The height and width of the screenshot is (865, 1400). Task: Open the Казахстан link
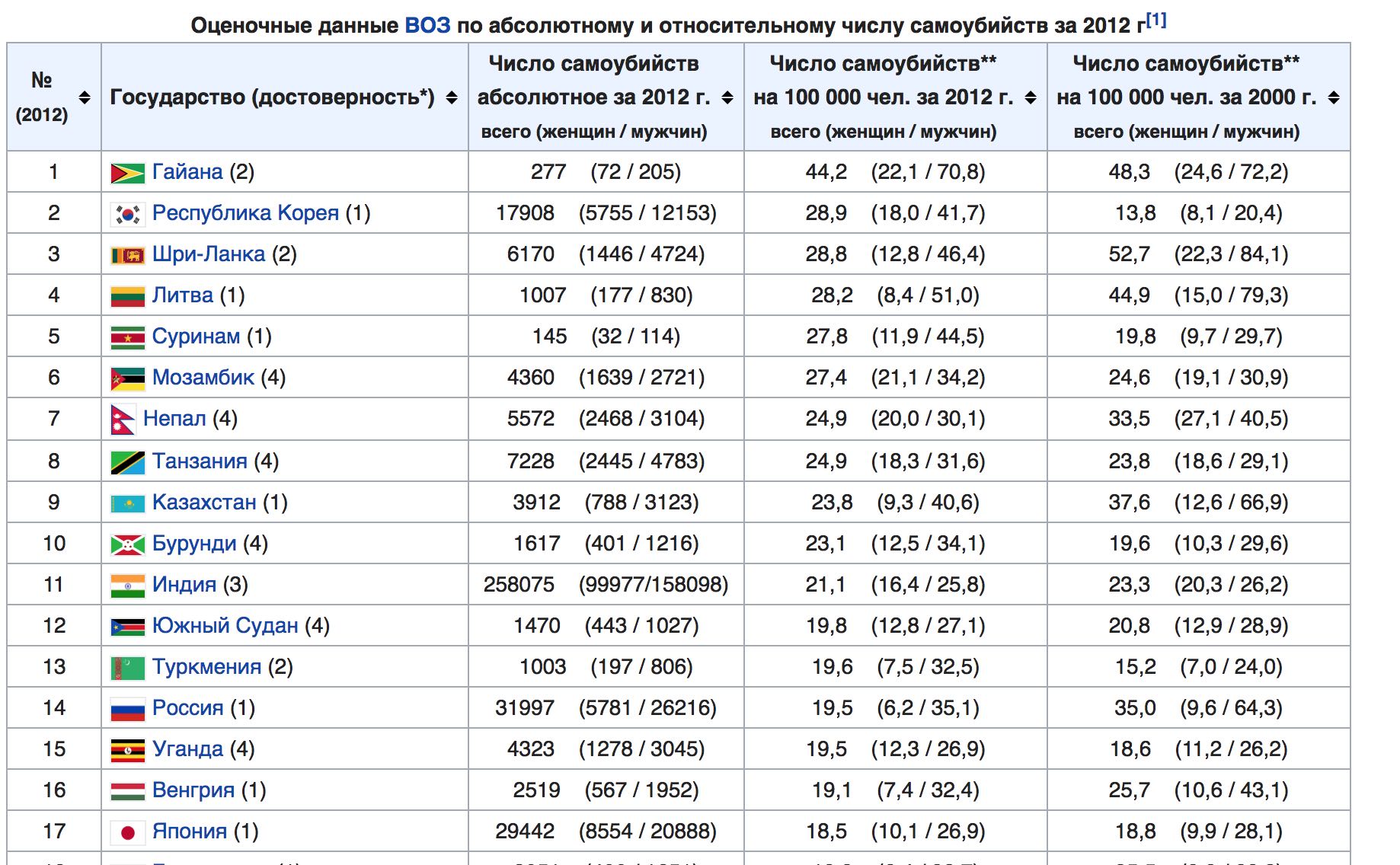(204, 503)
